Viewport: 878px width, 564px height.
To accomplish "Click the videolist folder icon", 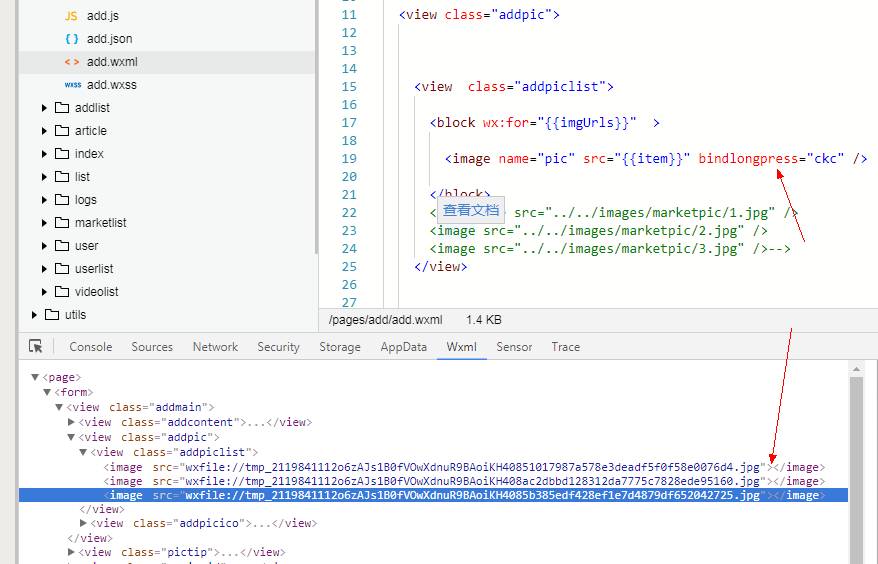I will click(x=62, y=291).
